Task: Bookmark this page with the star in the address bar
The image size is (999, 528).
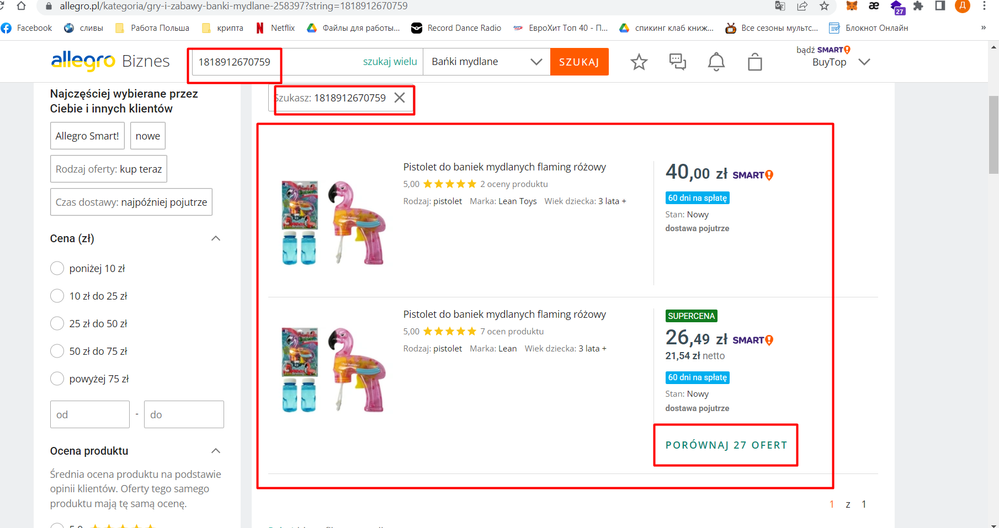Action: (824, 6)
